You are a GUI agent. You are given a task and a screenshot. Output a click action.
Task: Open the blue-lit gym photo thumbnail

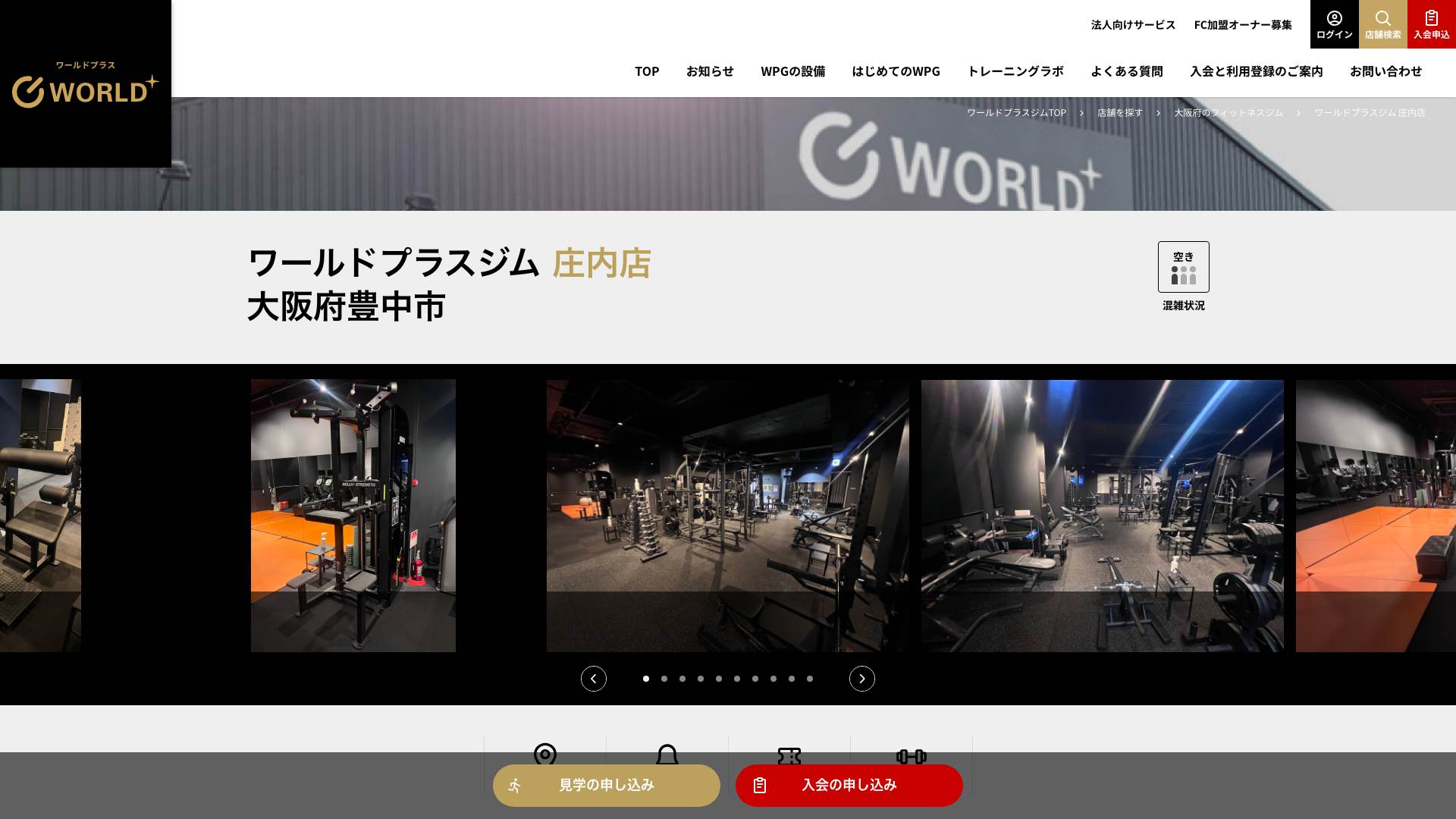(x=1103, y=516)
